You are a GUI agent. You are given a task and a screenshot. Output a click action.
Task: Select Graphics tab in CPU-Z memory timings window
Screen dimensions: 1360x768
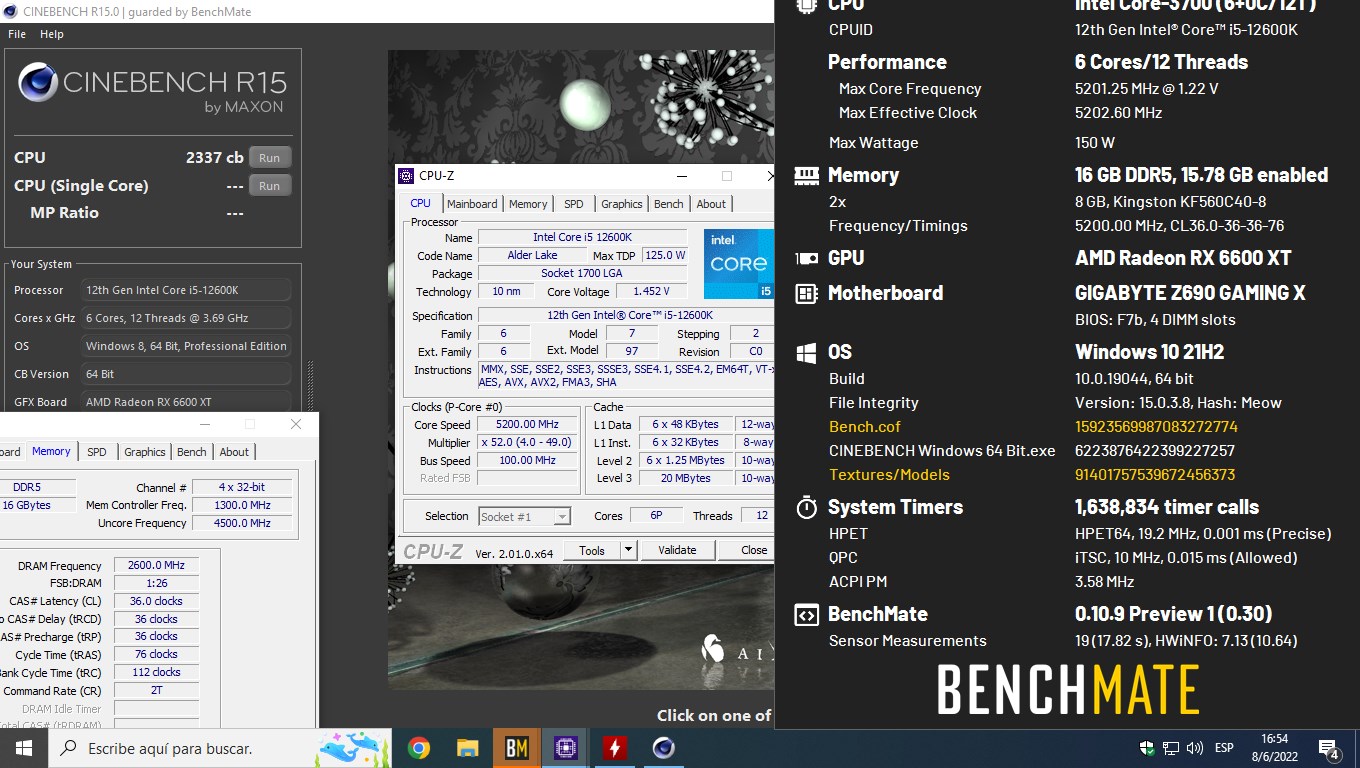coord(145,452)
